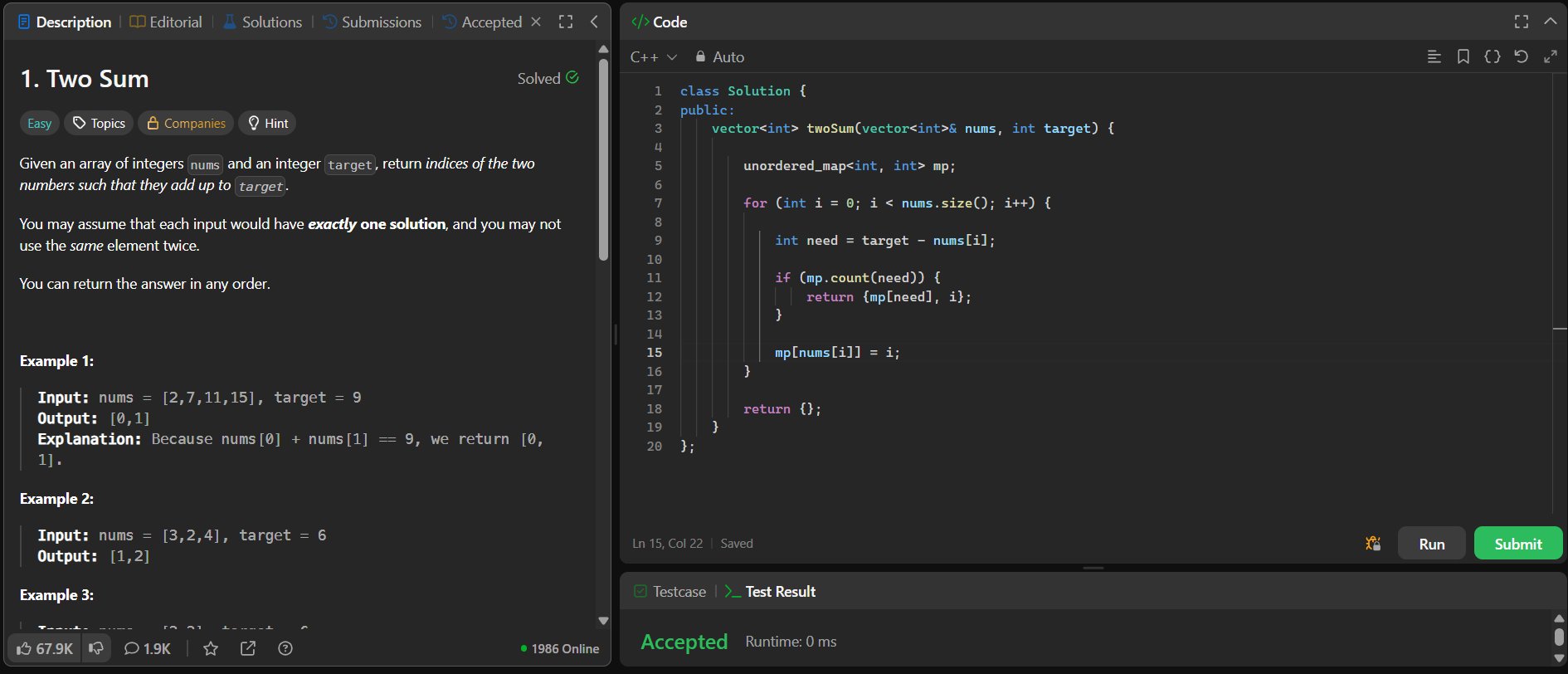Click the format code icon in editor toolbar
The width and height of the screenshot is (1568, 674).
(x=1434, y=56)
